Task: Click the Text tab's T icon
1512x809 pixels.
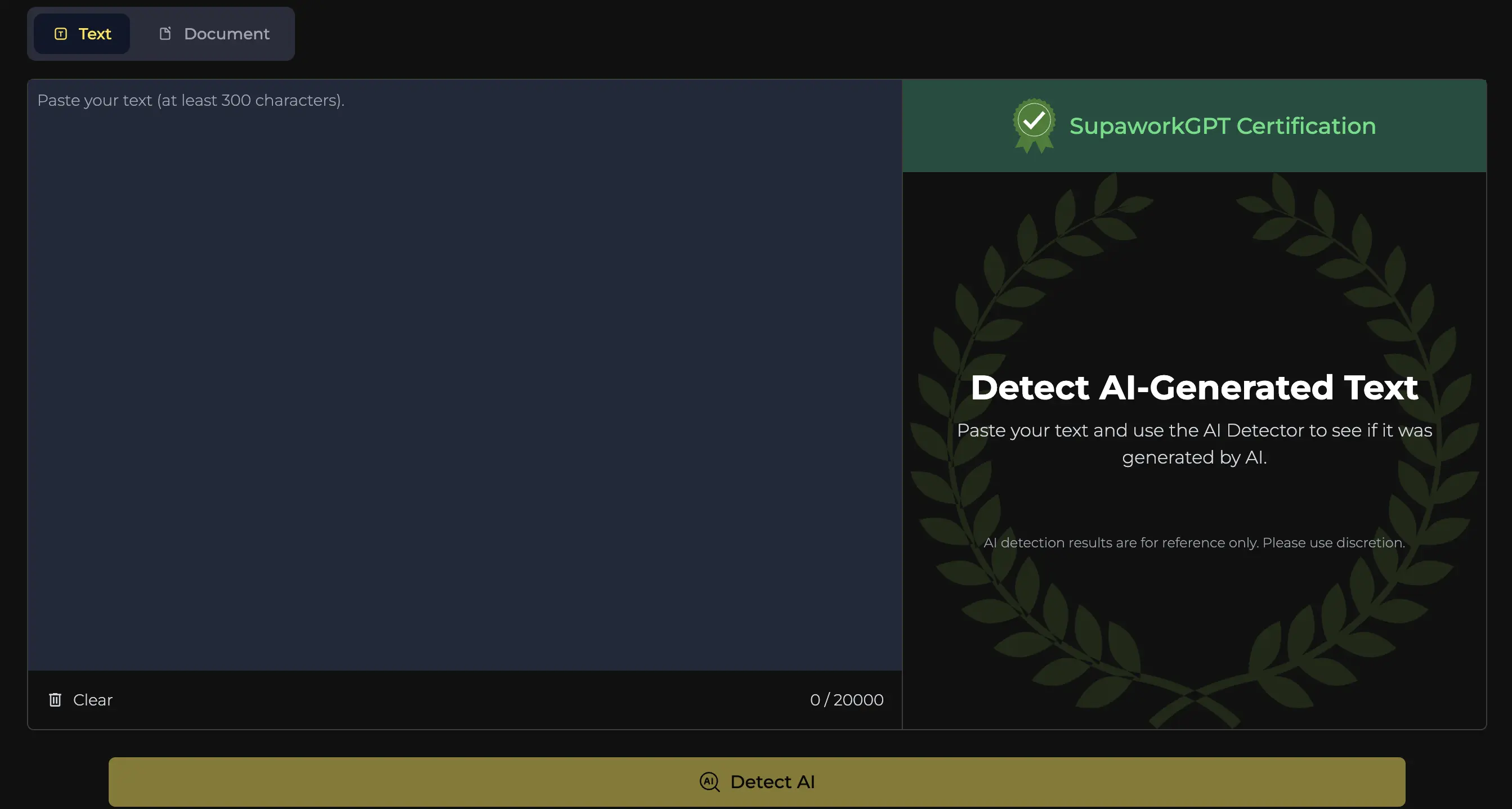Action: pyautogui.click(x=60, y=34)
